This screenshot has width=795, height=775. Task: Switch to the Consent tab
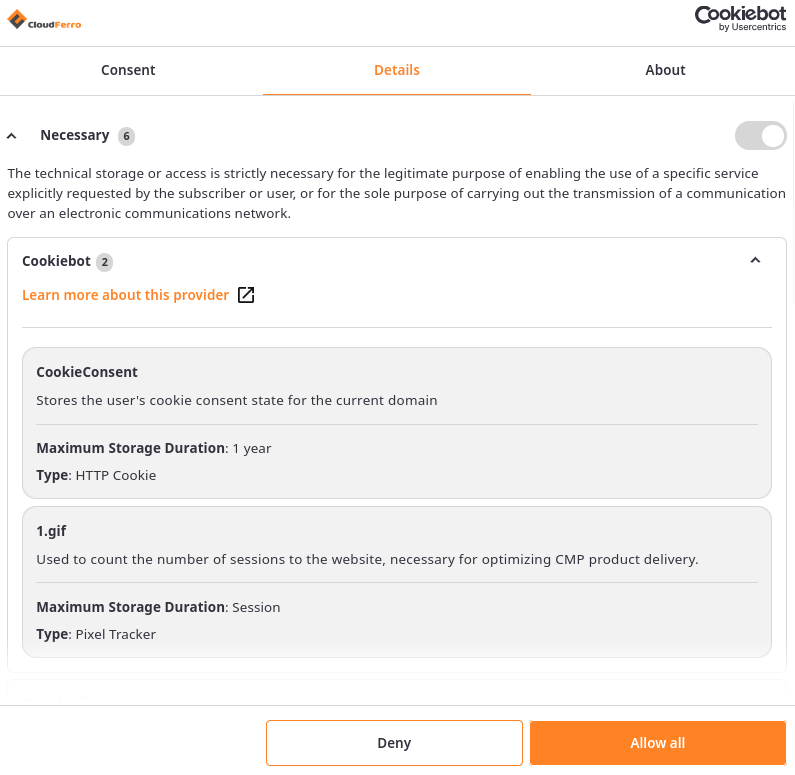[128, 70]
